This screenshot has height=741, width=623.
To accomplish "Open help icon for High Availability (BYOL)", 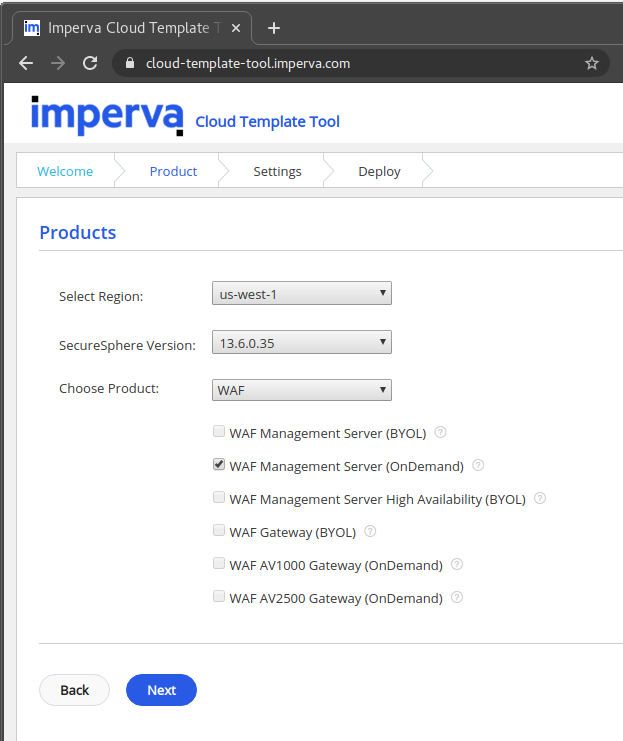I will (540, 498).
